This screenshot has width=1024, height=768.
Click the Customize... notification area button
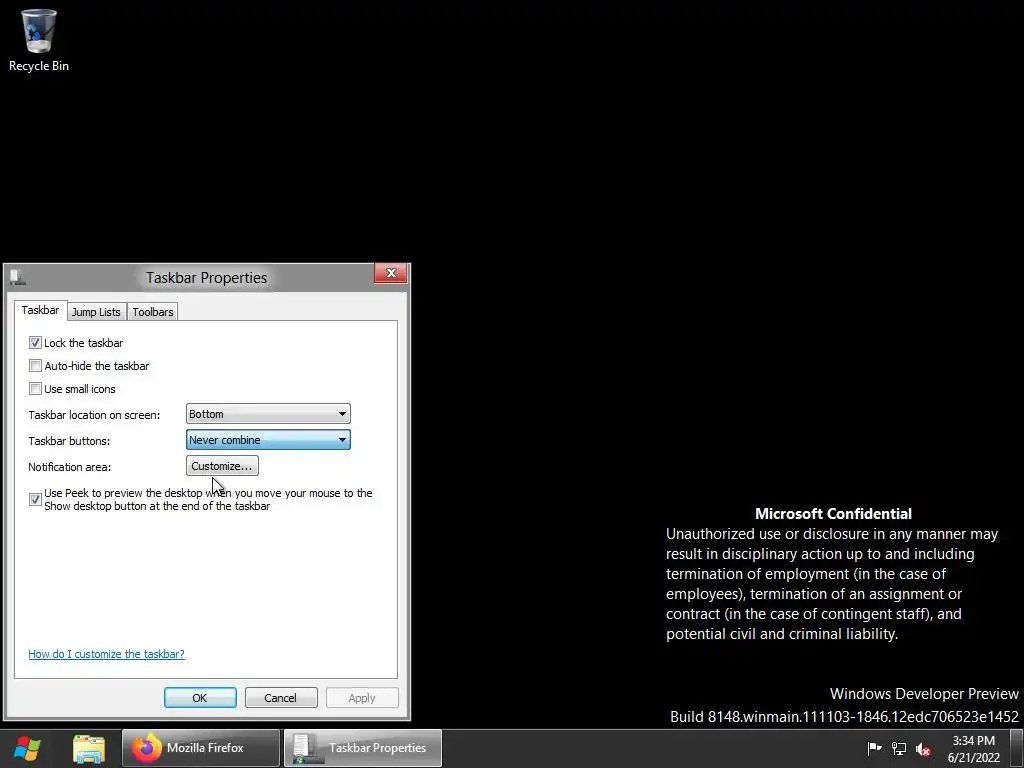pos(222,466)
